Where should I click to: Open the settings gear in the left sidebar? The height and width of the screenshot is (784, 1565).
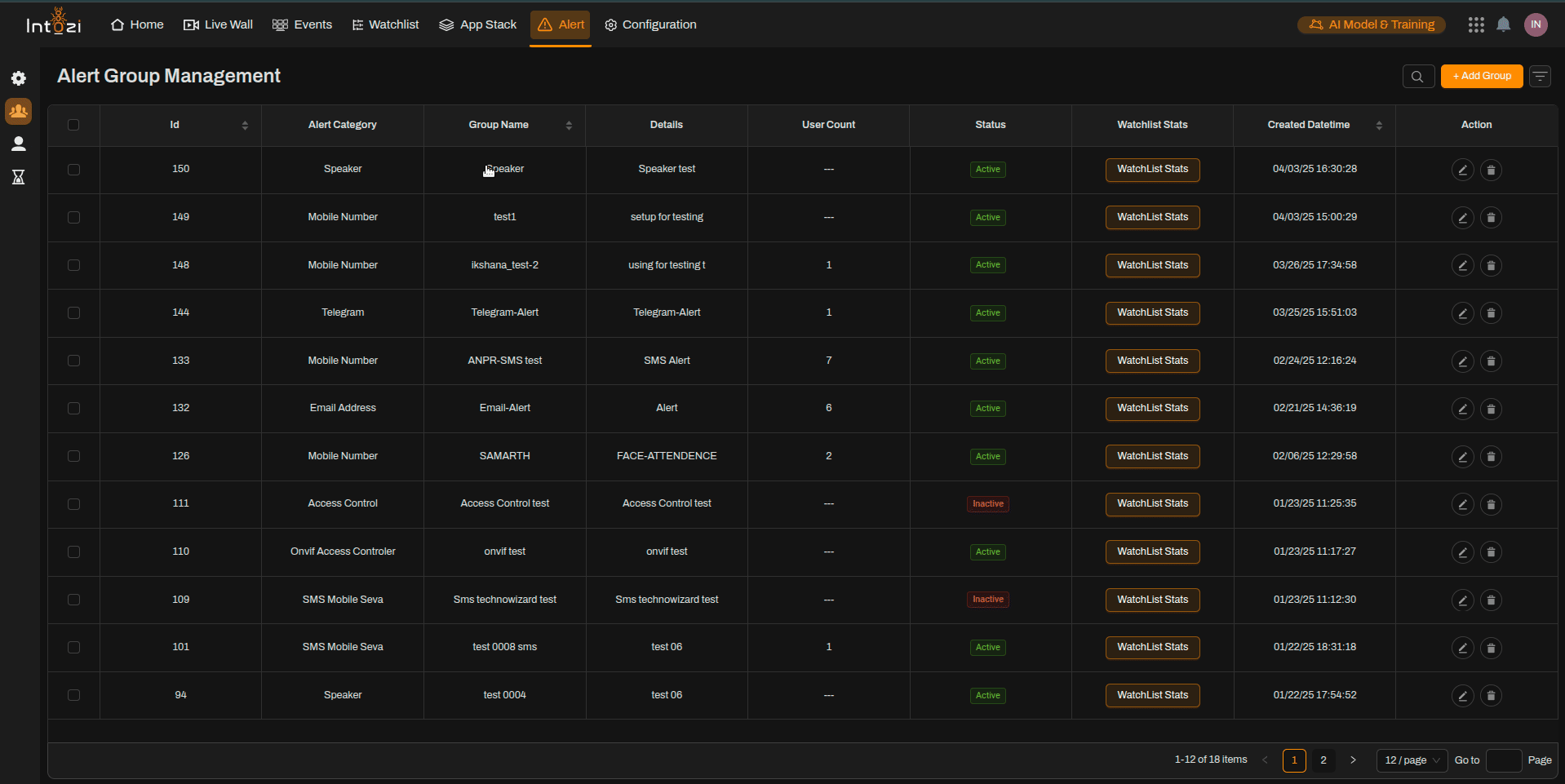click(x=18, y=78)
